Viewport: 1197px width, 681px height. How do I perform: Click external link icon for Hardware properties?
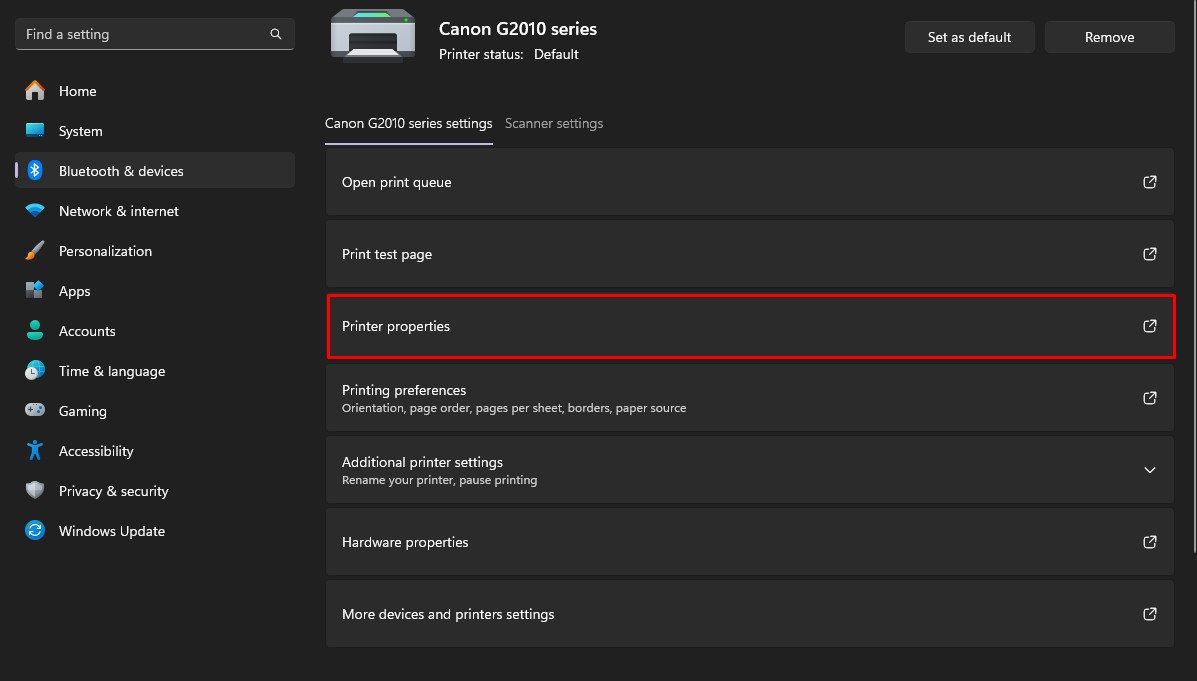coord(1150,542)
